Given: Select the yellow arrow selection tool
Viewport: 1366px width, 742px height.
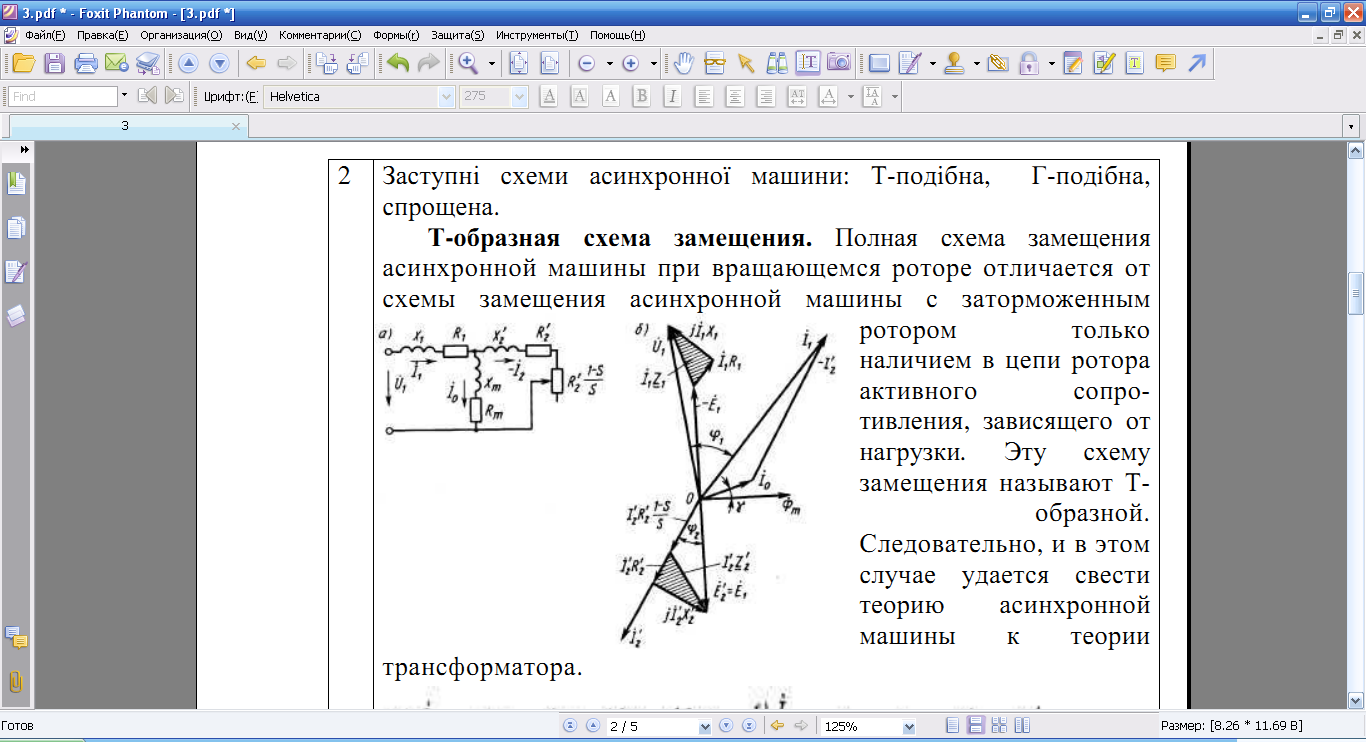Looking at the screenshot, I should pyautogui.click(x=745, y=63).
